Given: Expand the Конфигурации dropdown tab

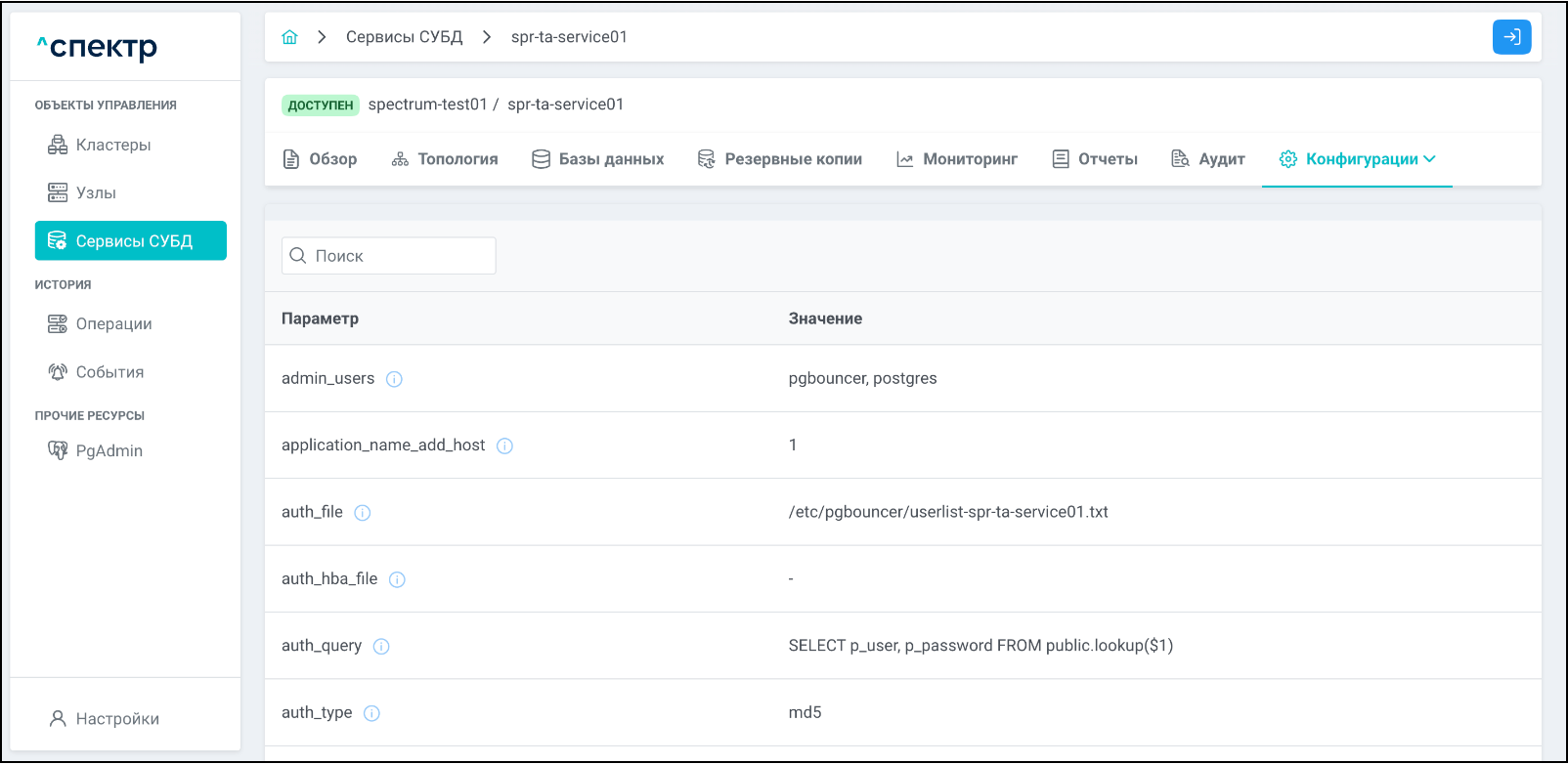Looking at the screenshot, I should point(1357,159).
